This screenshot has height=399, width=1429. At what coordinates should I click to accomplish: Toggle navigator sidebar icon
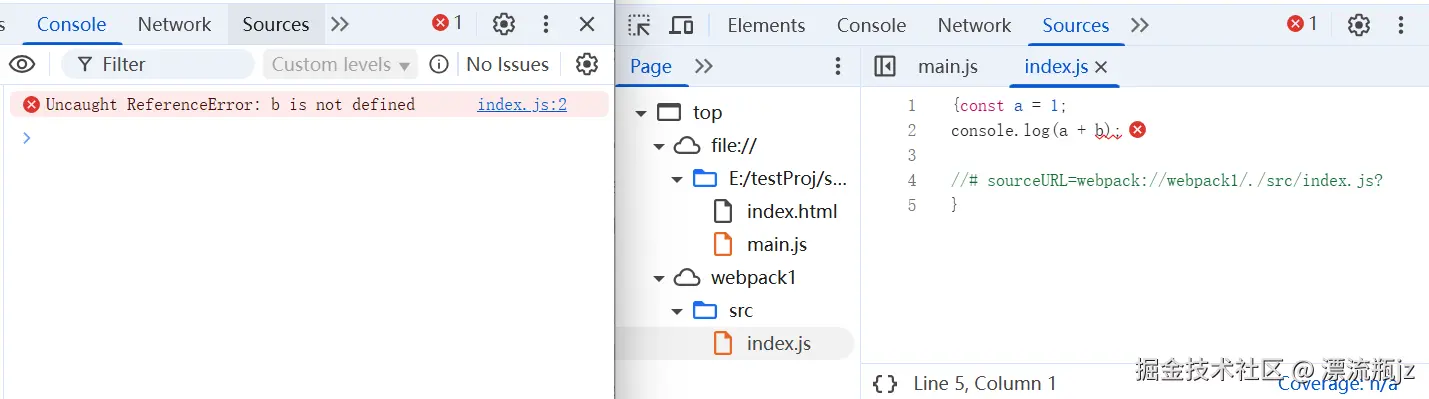[x=884, y=66]
